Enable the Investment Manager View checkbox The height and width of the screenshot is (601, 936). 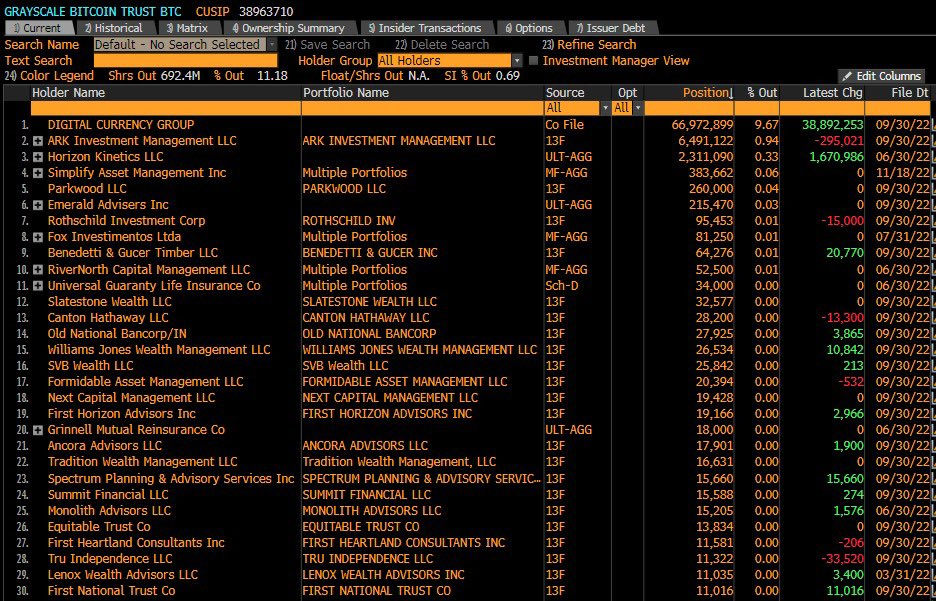click(534, 61)
